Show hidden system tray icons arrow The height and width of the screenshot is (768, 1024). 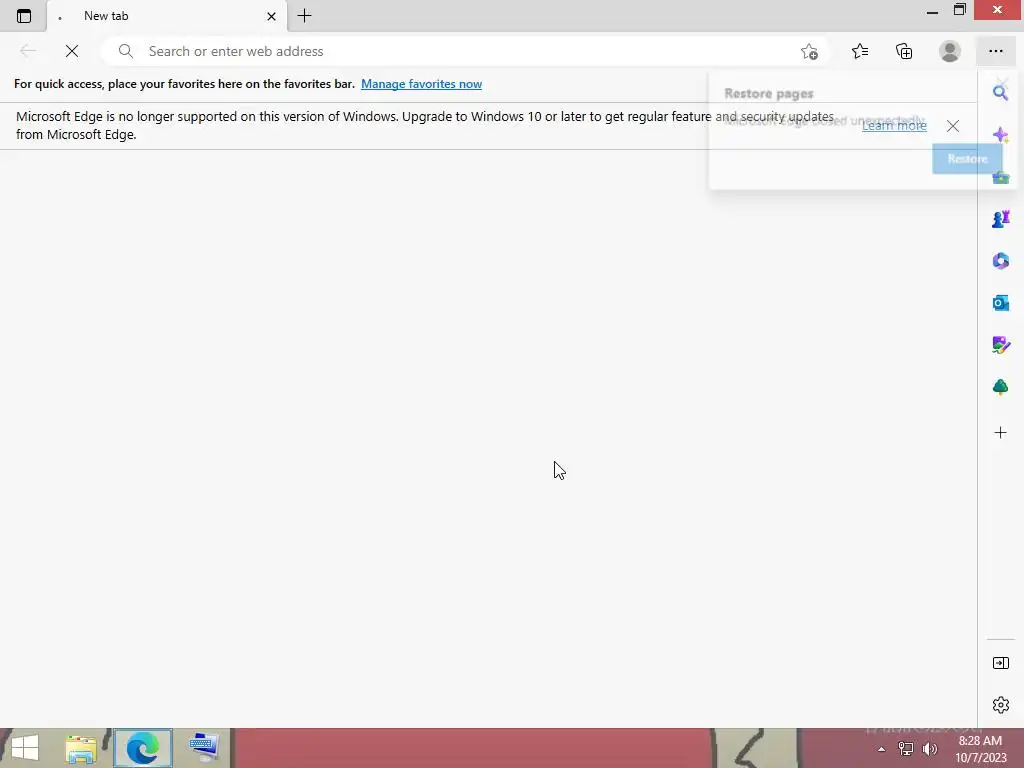click(882, 749)
